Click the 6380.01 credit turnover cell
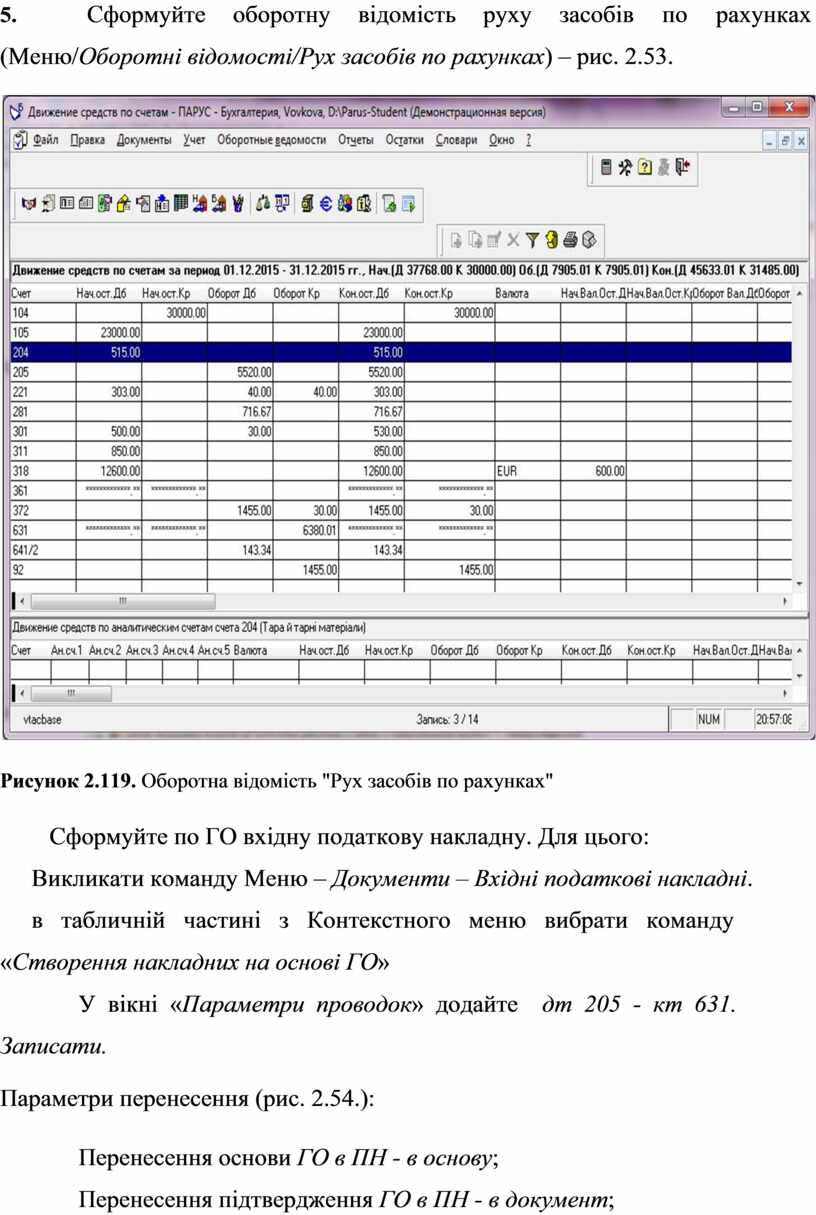The width and height of the screenshot is (816, 1215). tap(306, 531)
